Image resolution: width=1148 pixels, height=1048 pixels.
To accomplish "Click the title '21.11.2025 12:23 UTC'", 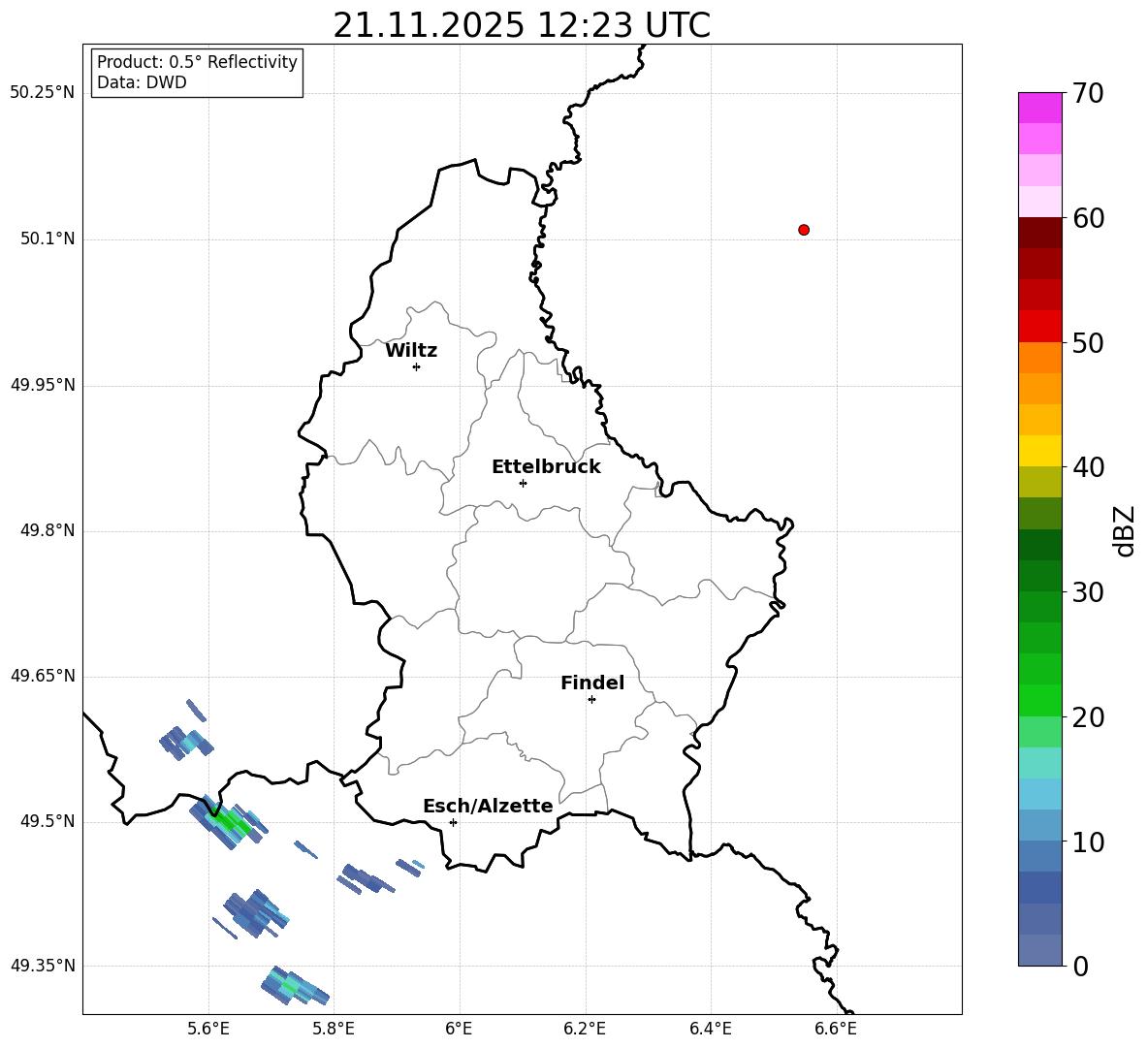I will 522,25.
